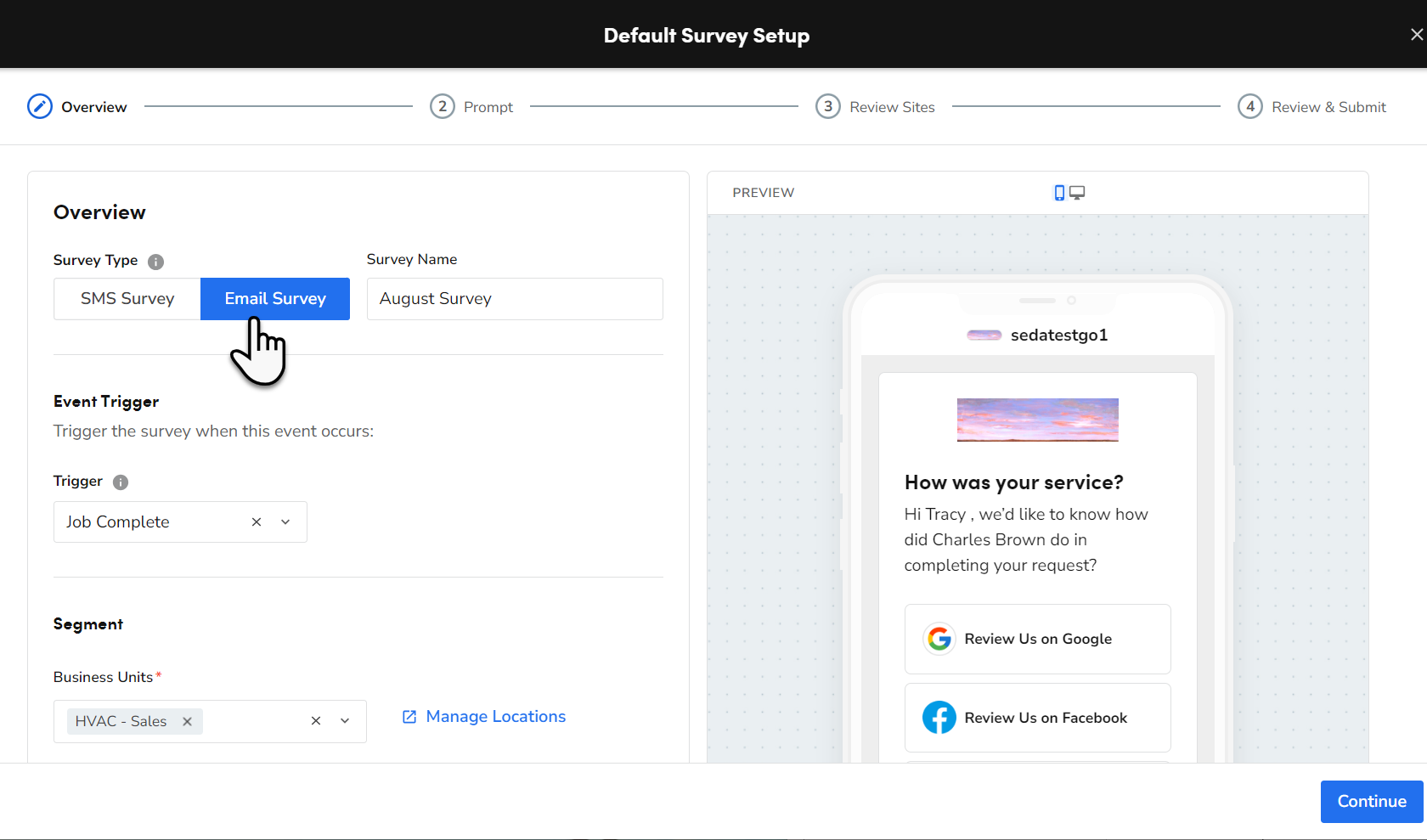Click the Continue button
1427x840 pixels.
[x=1370, y=801]
